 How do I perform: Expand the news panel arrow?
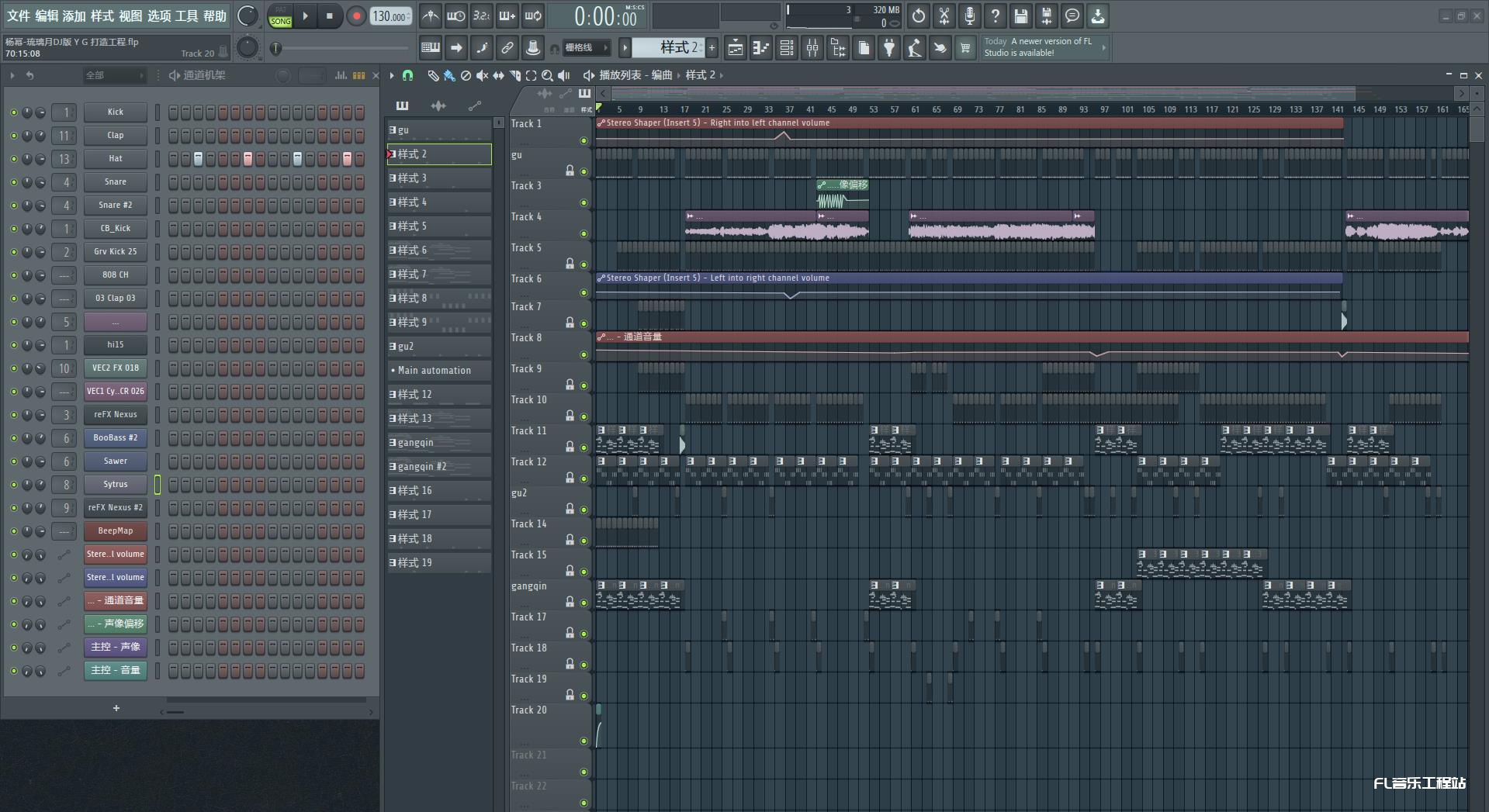tap(1104, 47)
